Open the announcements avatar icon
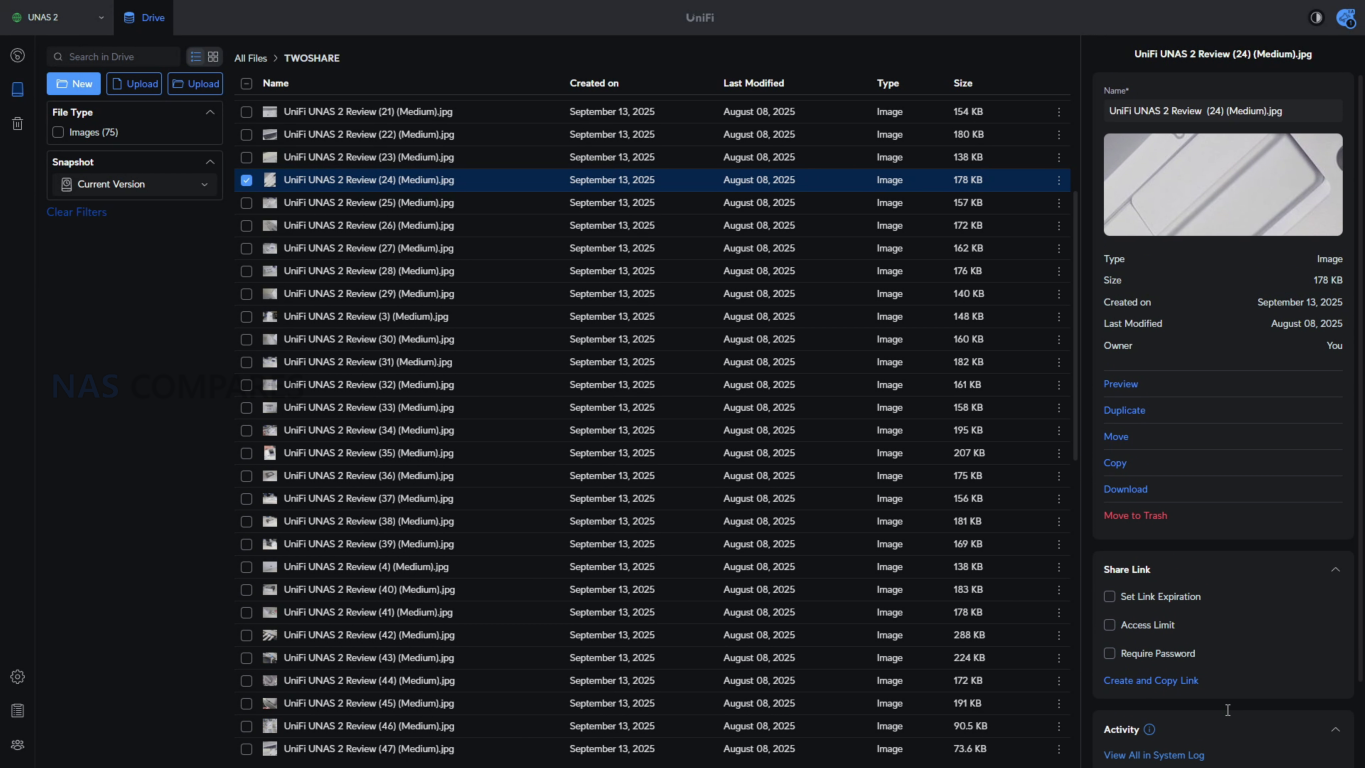 (x=1345, y=18)
